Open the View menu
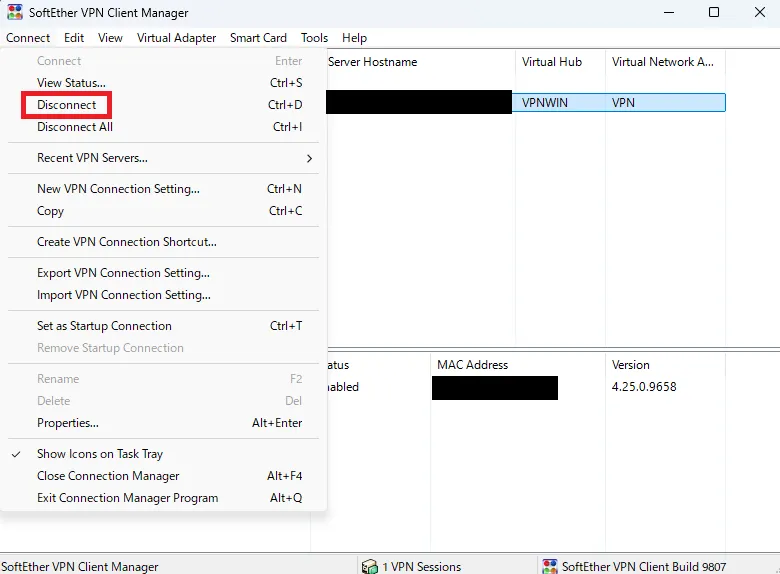The image size is (780, 574). click(110, 38)
